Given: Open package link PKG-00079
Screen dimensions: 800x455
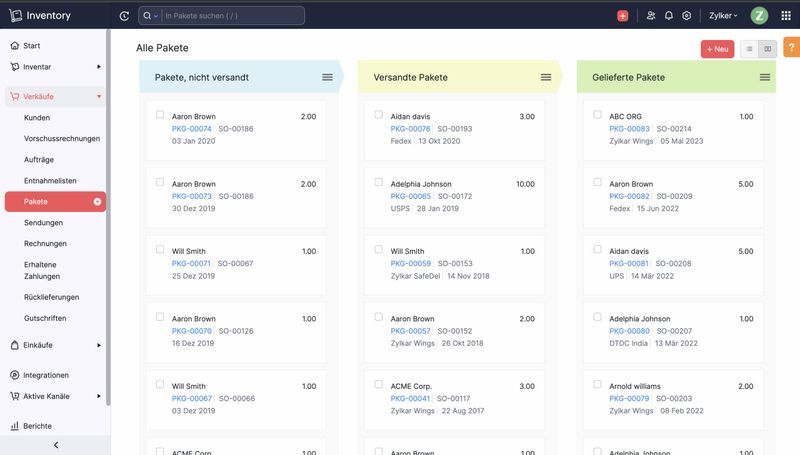Looking at the screenshot, I should pyautogui.click(x=629, y=398).
